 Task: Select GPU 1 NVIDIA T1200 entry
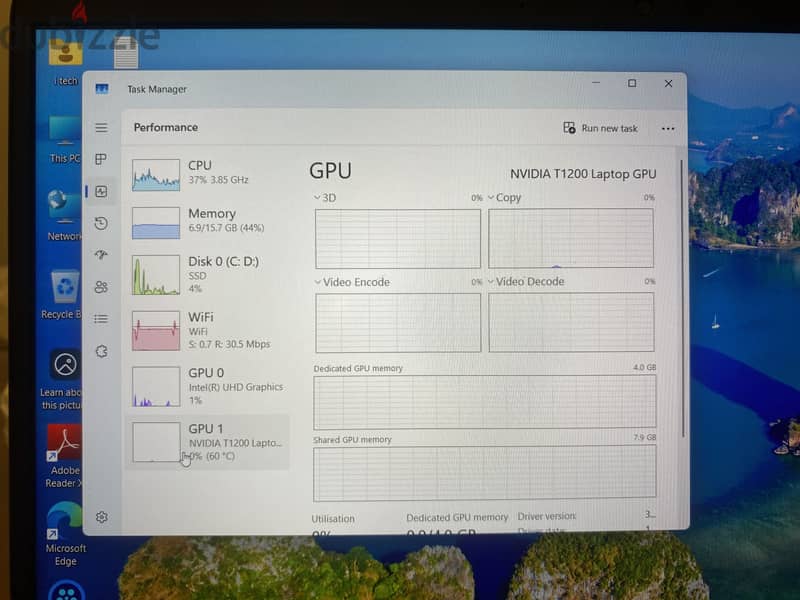207,442
